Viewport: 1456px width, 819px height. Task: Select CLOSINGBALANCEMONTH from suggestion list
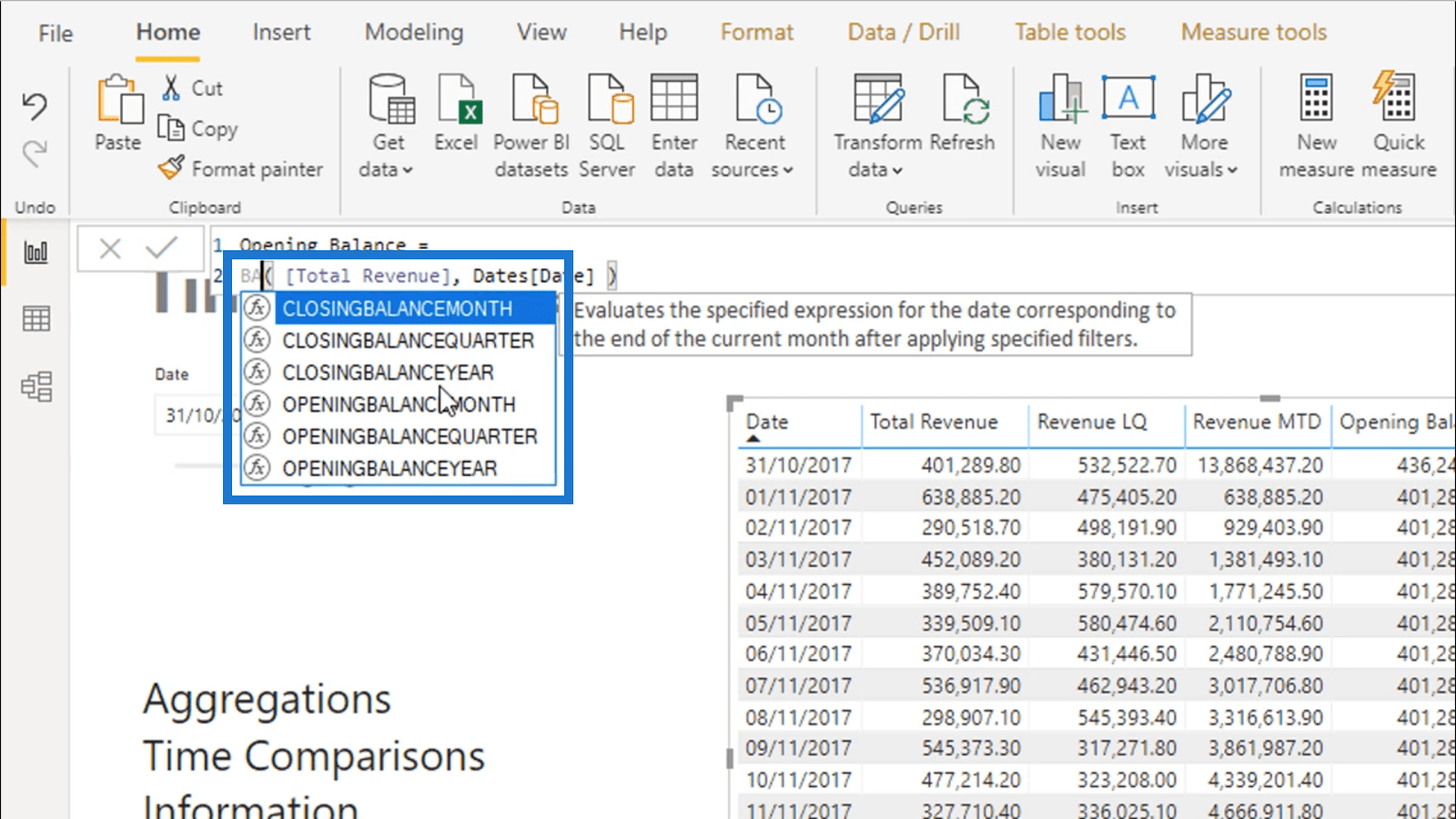tap(399, 308)
